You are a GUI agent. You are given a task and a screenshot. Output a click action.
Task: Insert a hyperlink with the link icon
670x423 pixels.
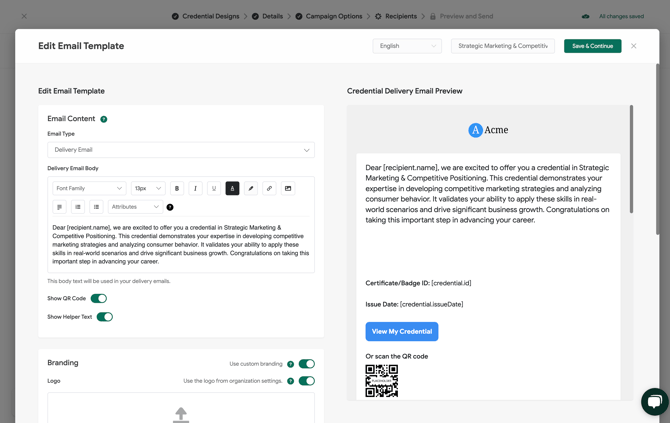click(269, 188)
